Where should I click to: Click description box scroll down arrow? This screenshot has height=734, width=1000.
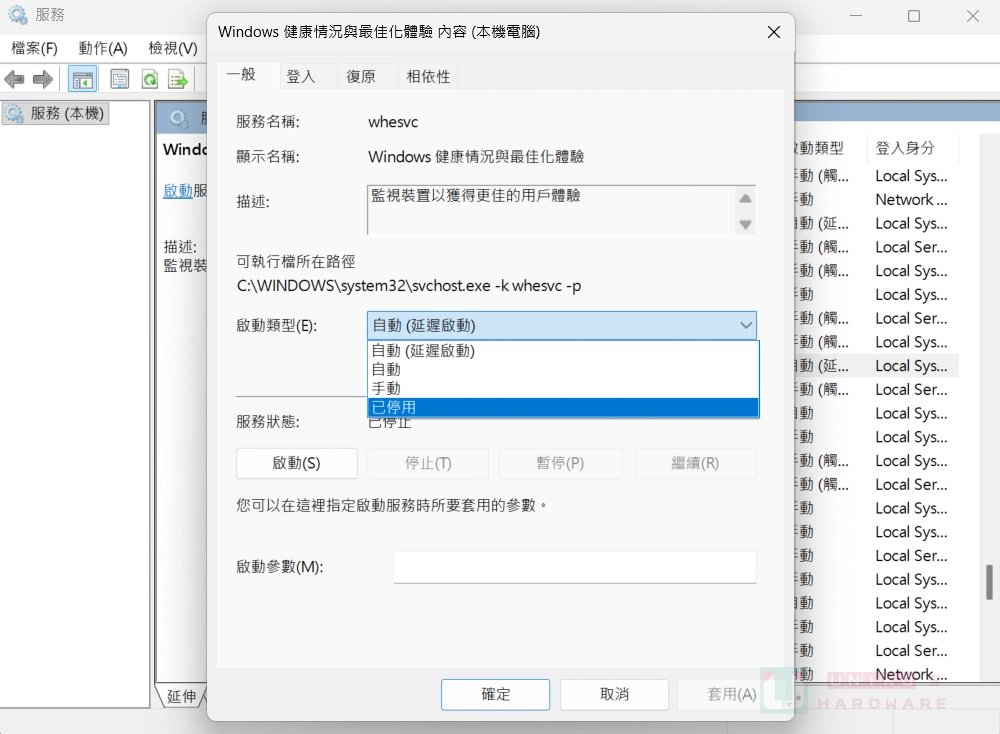pyautogui.click(x=745, y=224)
